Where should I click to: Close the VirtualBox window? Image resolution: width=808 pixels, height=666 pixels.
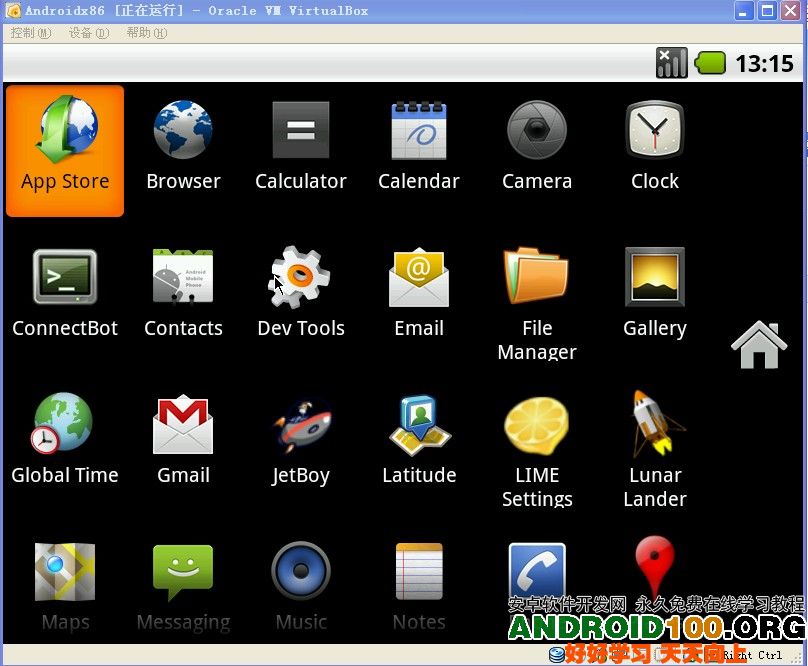tap(791, 11)
